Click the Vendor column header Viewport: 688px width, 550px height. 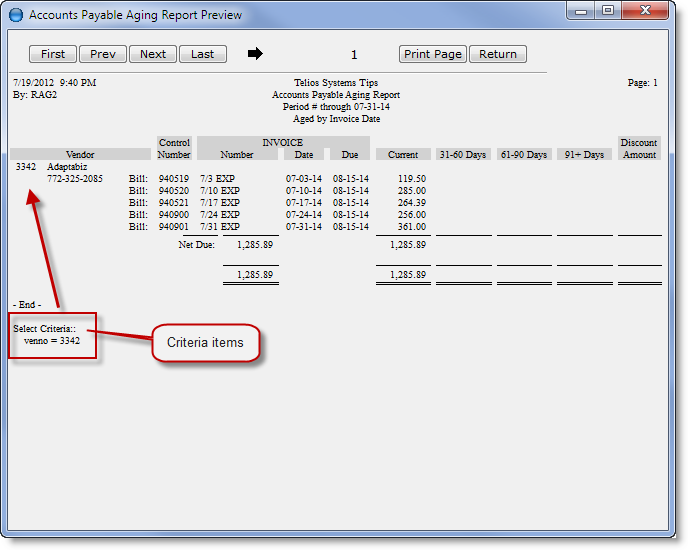pos(80,155)
